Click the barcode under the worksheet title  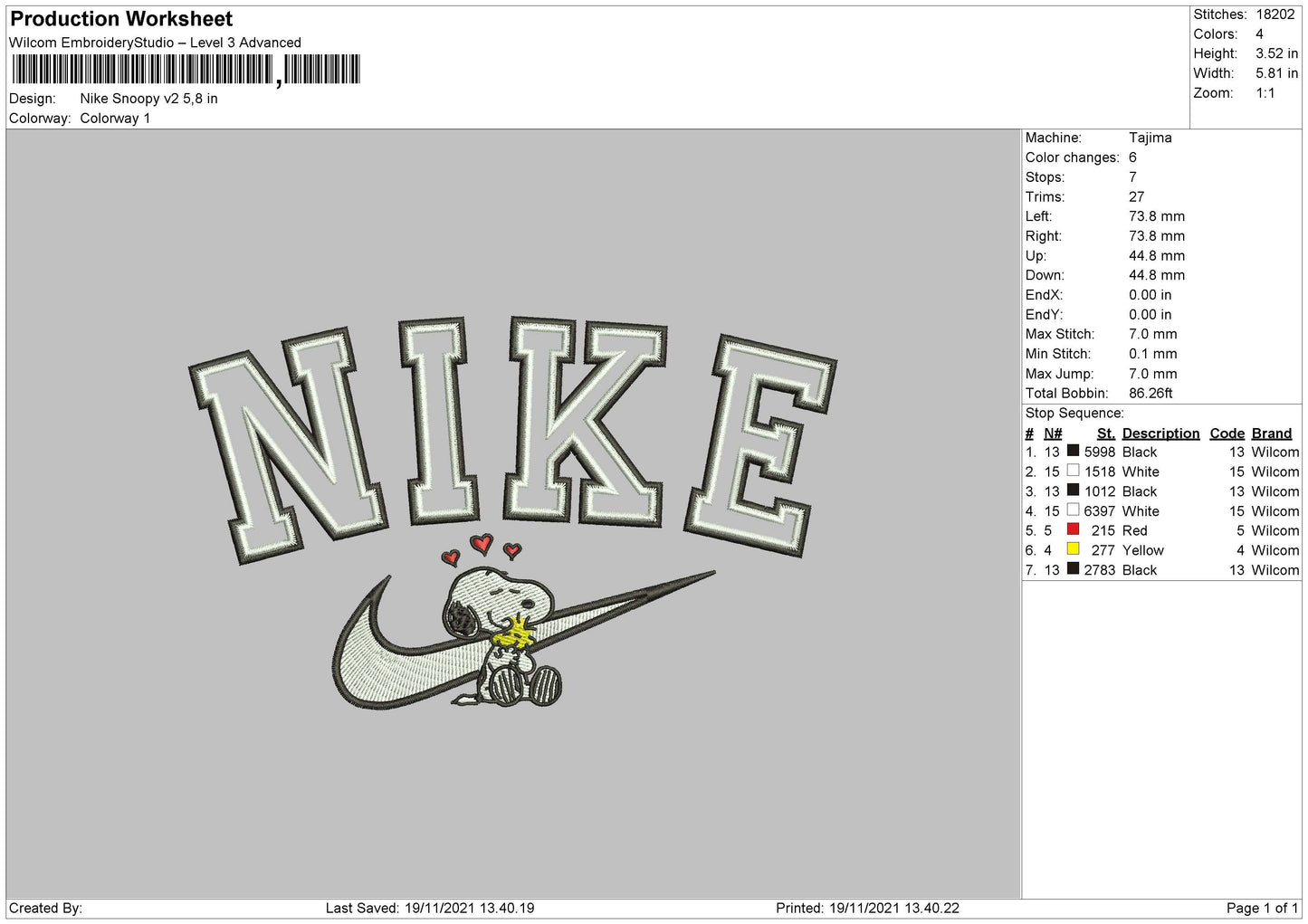pos(186,70)
